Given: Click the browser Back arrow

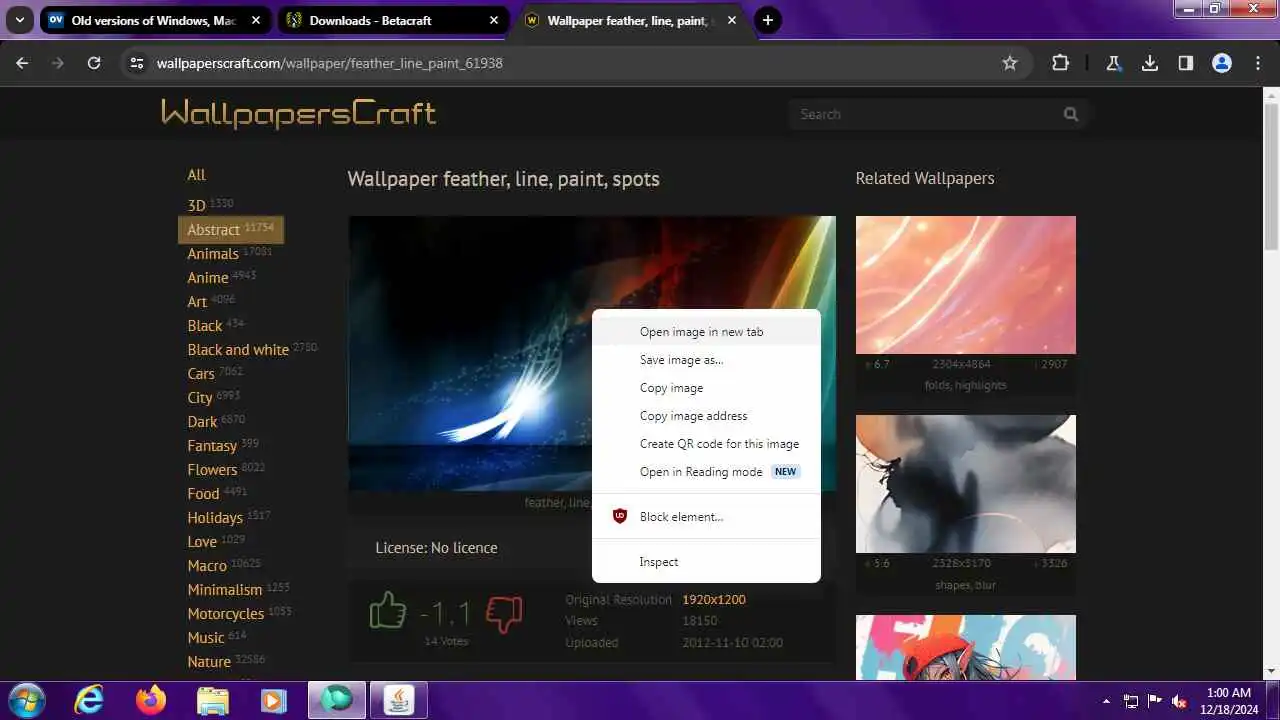Looking at the screenshot, I should click(x=22, y=63).
